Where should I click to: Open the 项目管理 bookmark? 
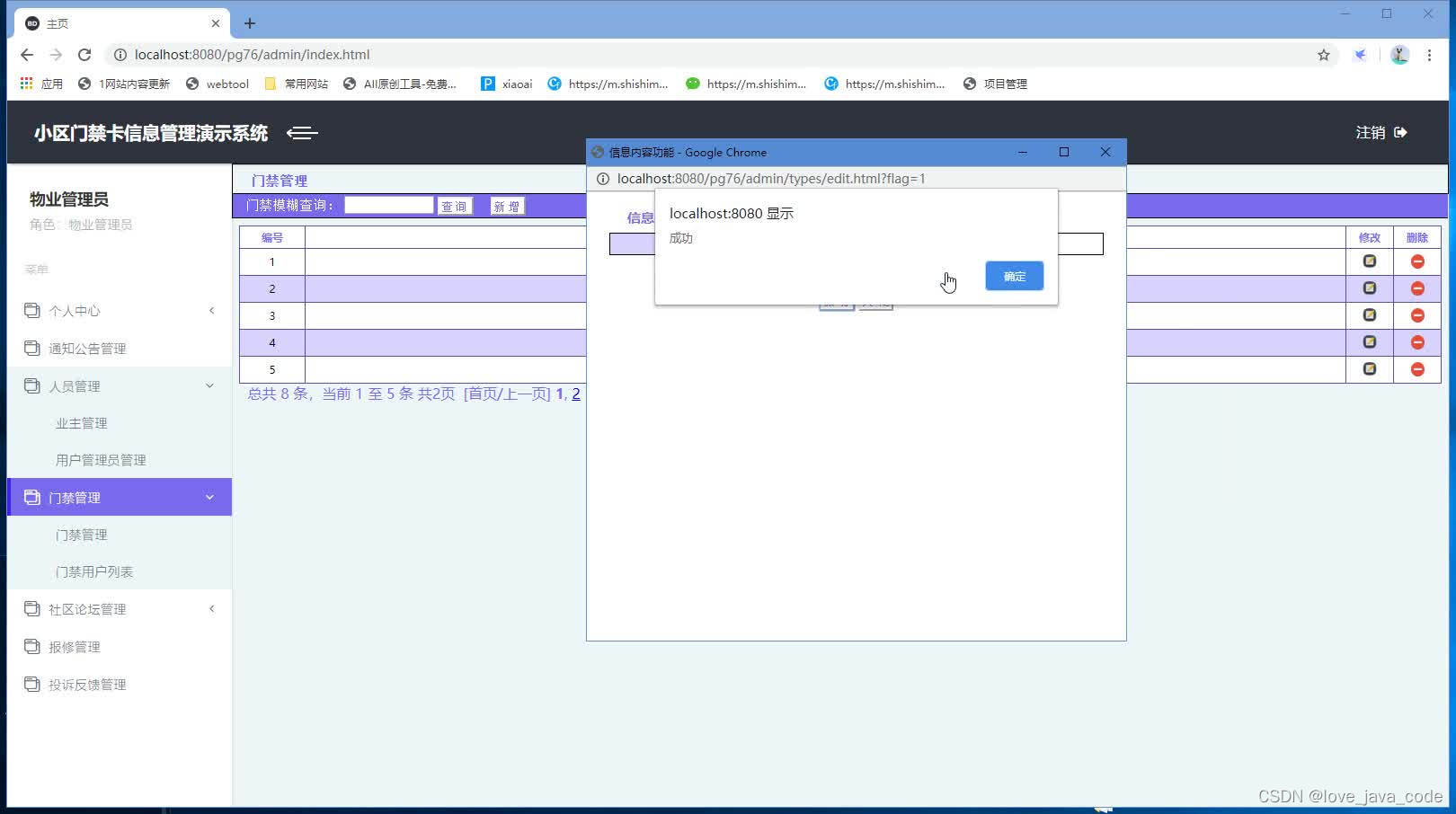(x=995, y=84)
